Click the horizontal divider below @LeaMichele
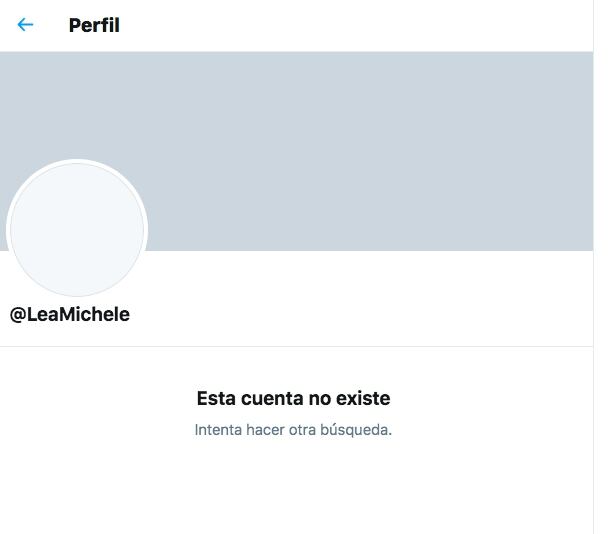 297,347
